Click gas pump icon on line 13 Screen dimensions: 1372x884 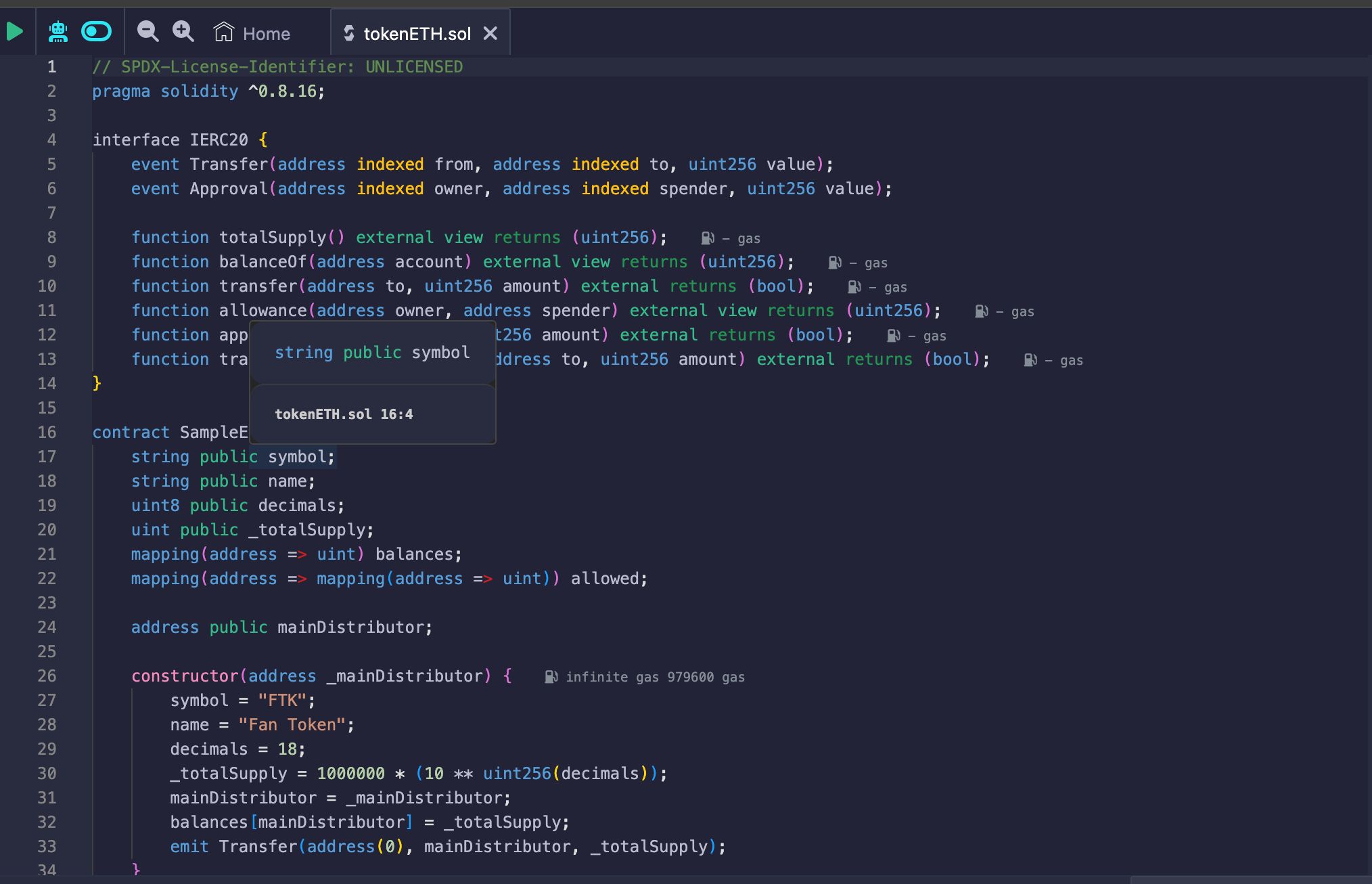[x=1030, y=360]
